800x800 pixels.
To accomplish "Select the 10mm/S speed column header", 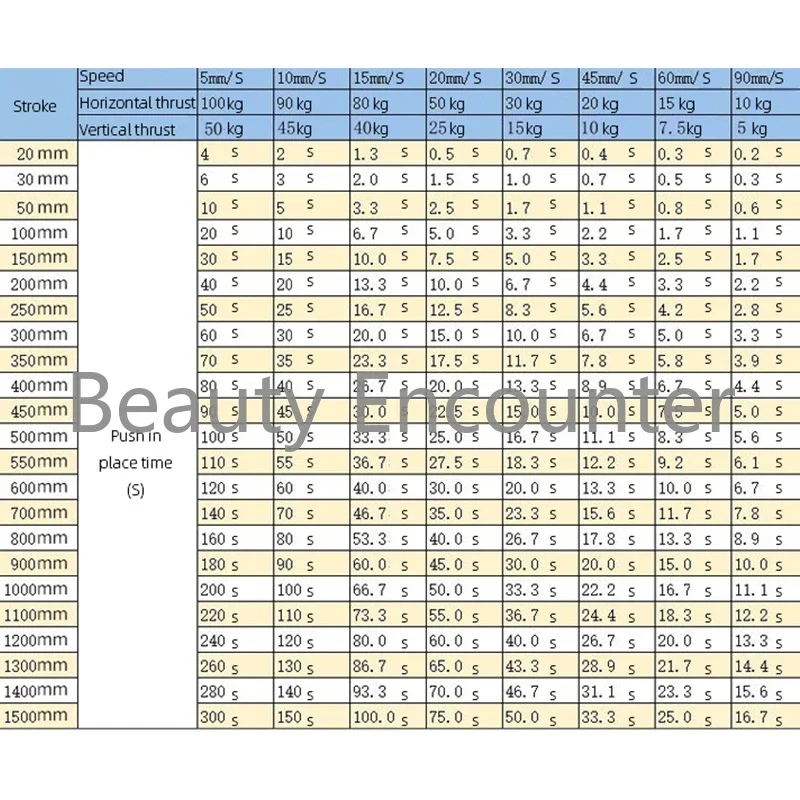I will [x=311, y=78].
